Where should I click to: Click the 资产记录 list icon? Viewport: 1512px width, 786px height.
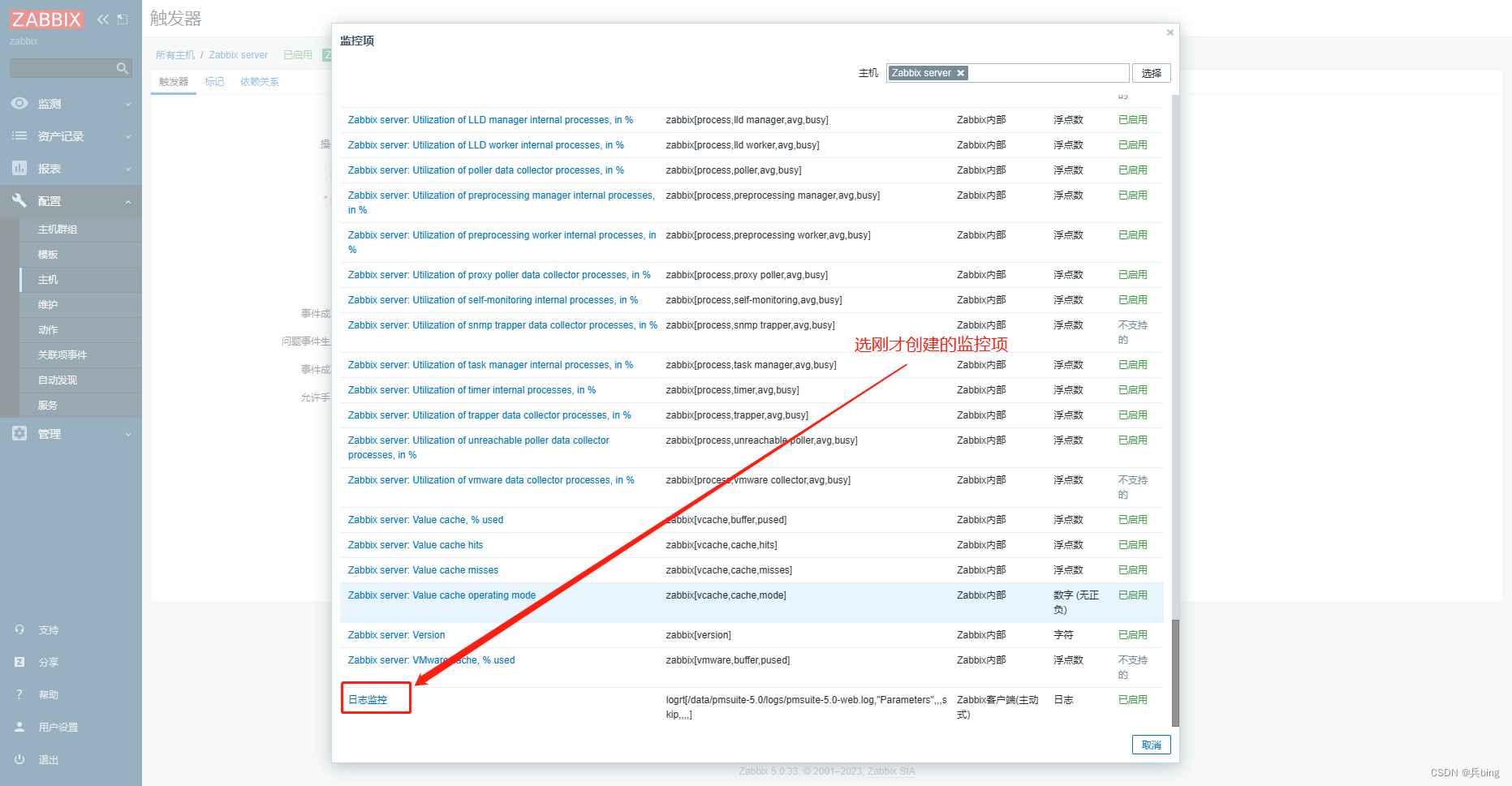tap(19, 135)
